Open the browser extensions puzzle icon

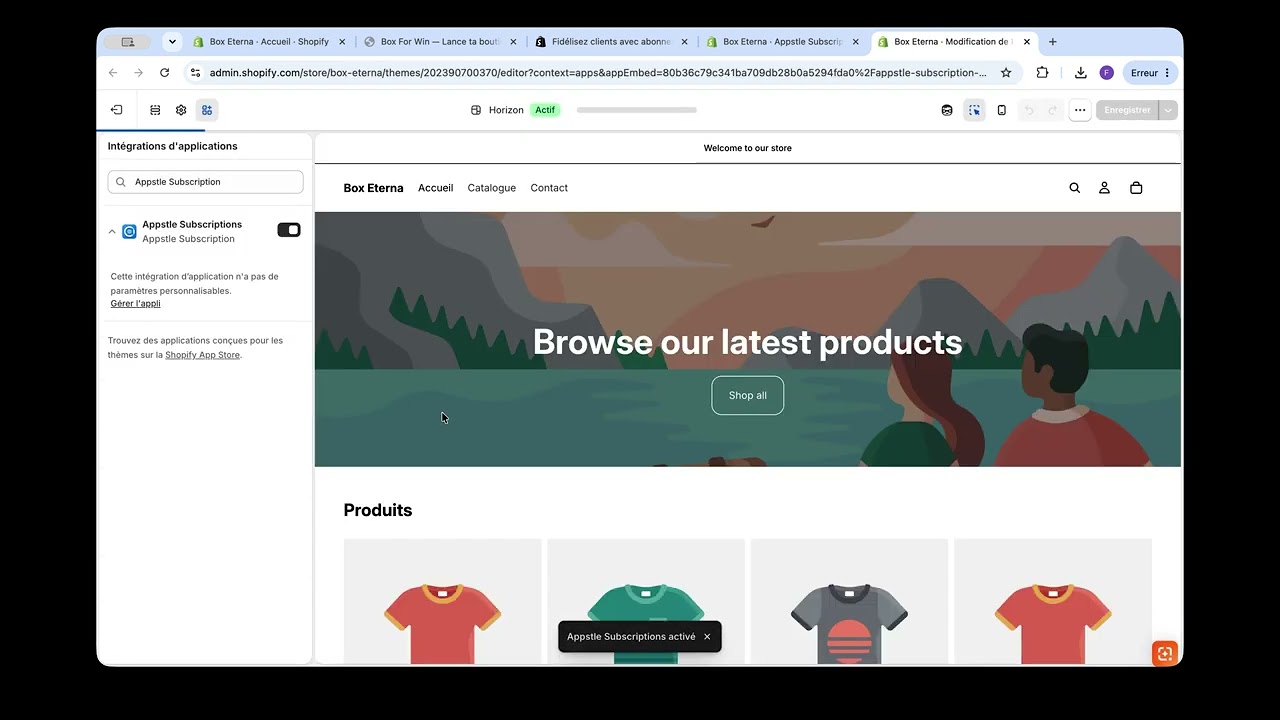click(1042, 73)
